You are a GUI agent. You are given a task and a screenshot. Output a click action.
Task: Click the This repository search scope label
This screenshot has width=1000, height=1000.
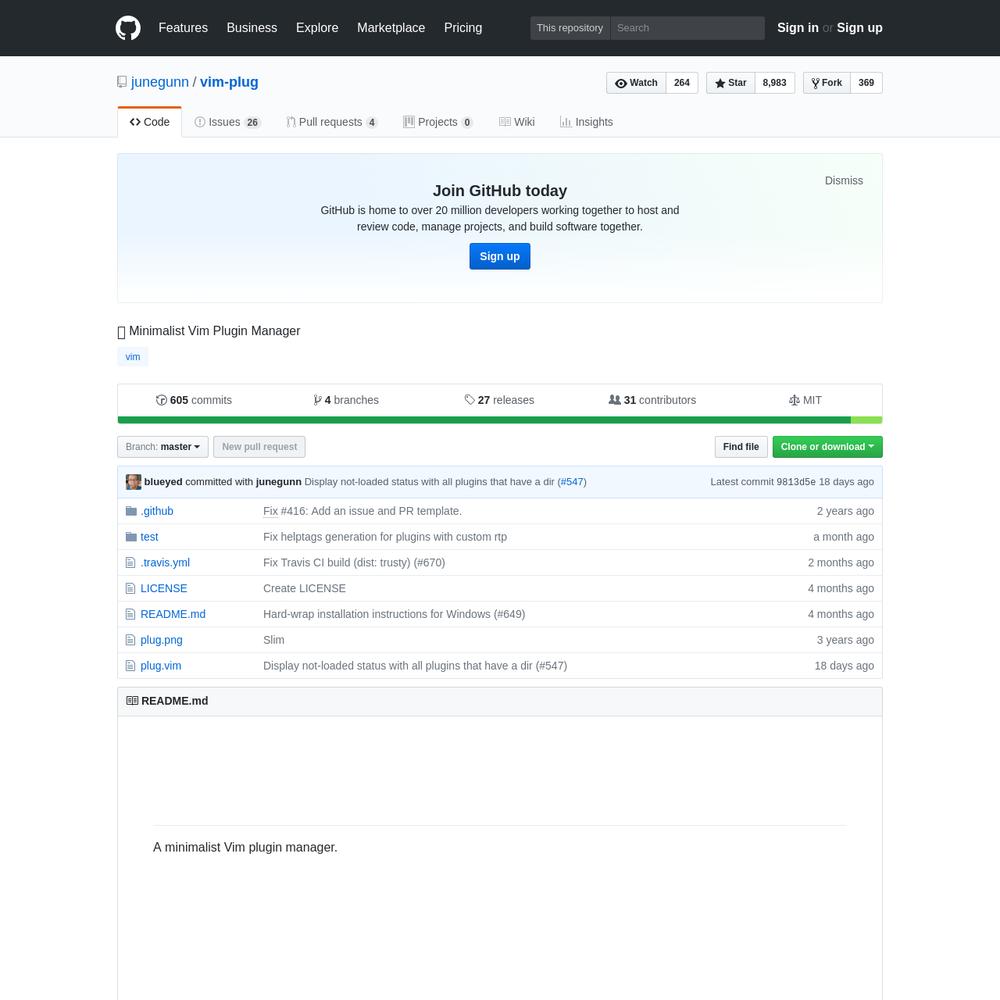[x=570, y=28]
